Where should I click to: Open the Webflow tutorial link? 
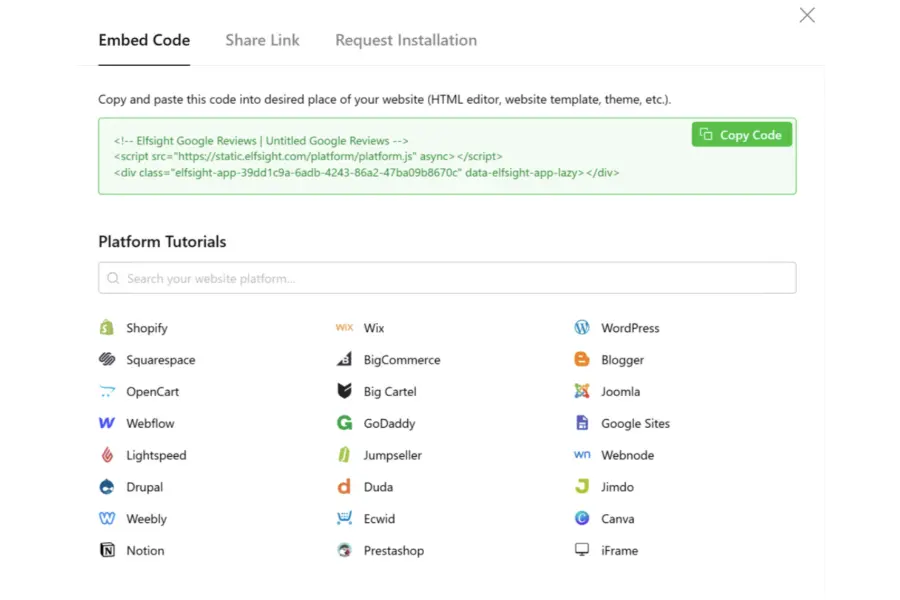click(x=150, y=423)
